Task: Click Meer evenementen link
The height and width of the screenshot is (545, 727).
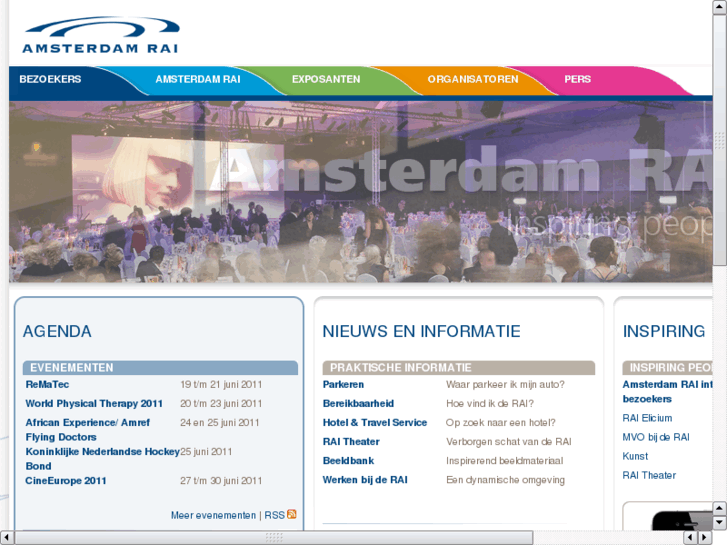Action: click(213, 515)
